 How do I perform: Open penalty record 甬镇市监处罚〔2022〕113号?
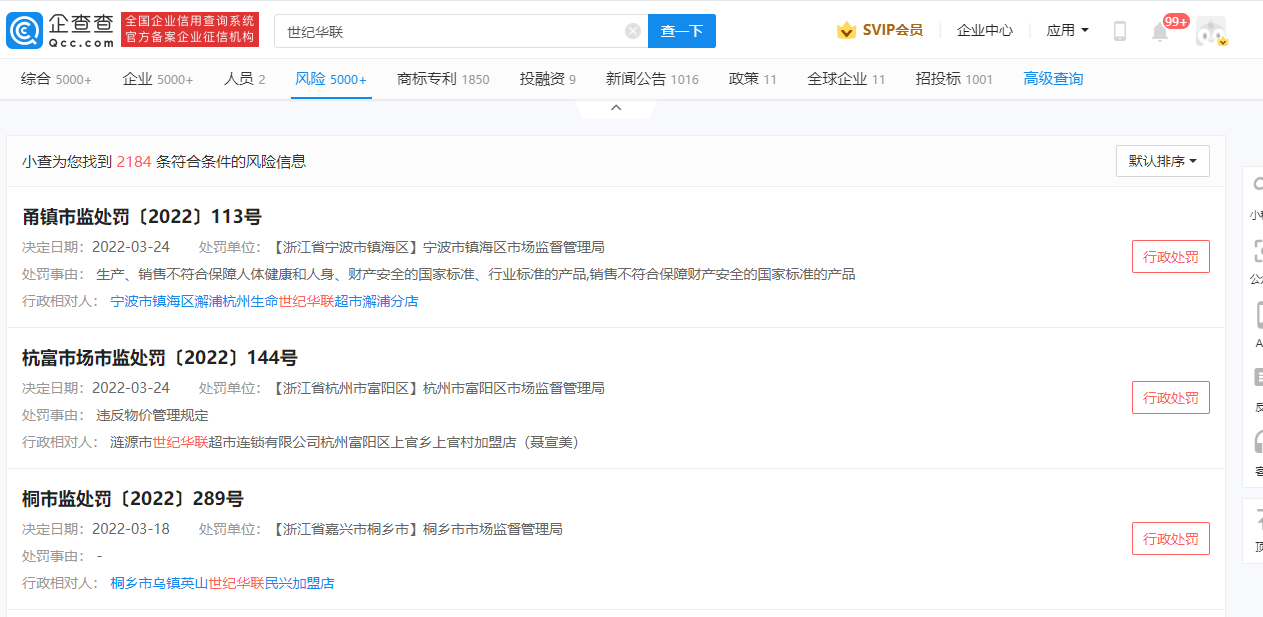tap(142, 217)
